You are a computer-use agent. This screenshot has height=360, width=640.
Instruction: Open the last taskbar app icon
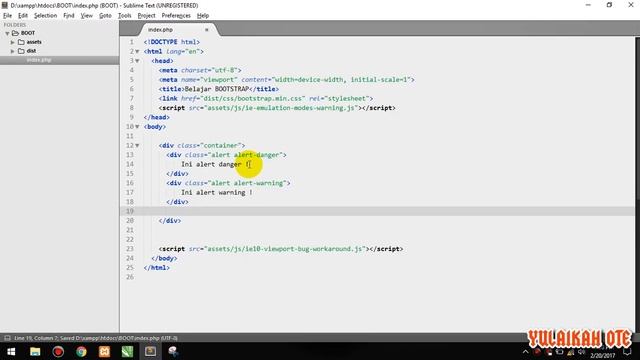(173, 351)
